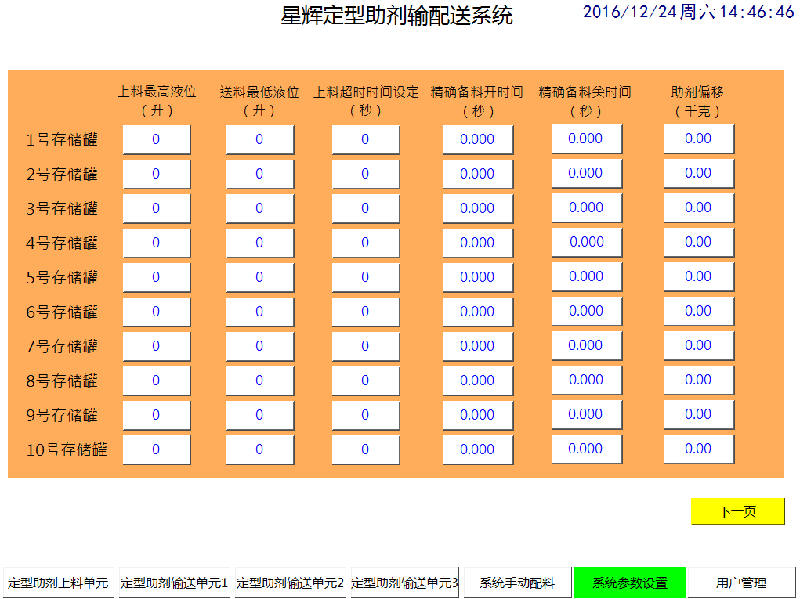Switch to 定型助剂输送单元3 tab
The width and height of the screenshot is (800, 599).
[405, 582]
